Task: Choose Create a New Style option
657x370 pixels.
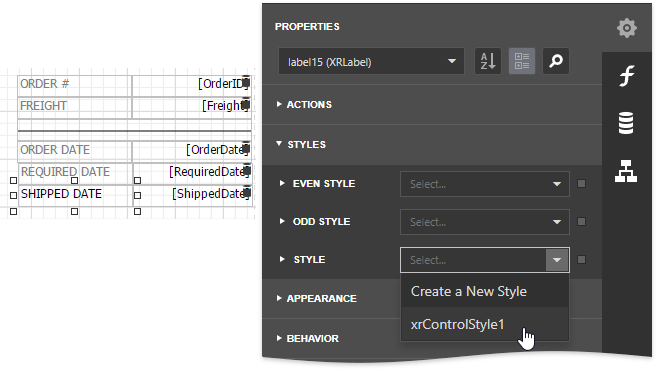Action: [x=485, y=291]
